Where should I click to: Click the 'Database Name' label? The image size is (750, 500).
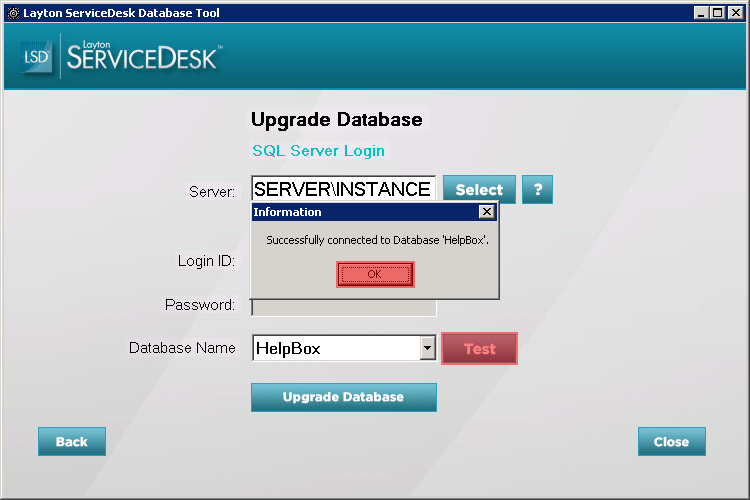pyautogui.click(x=182, y=348)
